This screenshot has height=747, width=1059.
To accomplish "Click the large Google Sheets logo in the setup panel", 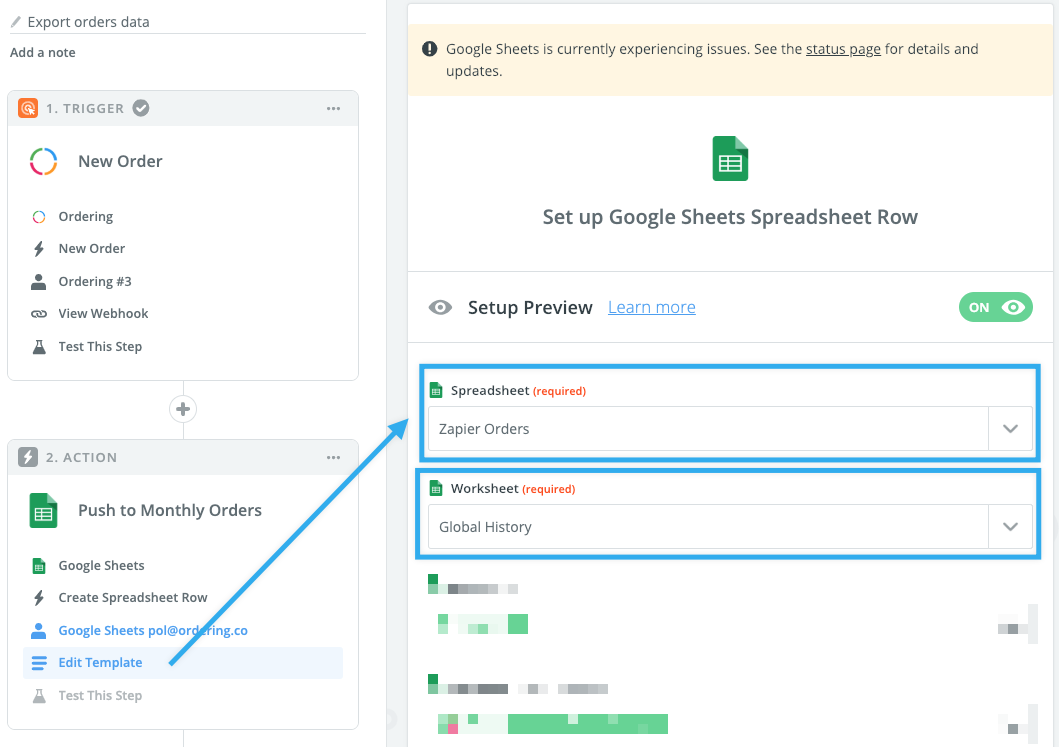I will (730, 159).
